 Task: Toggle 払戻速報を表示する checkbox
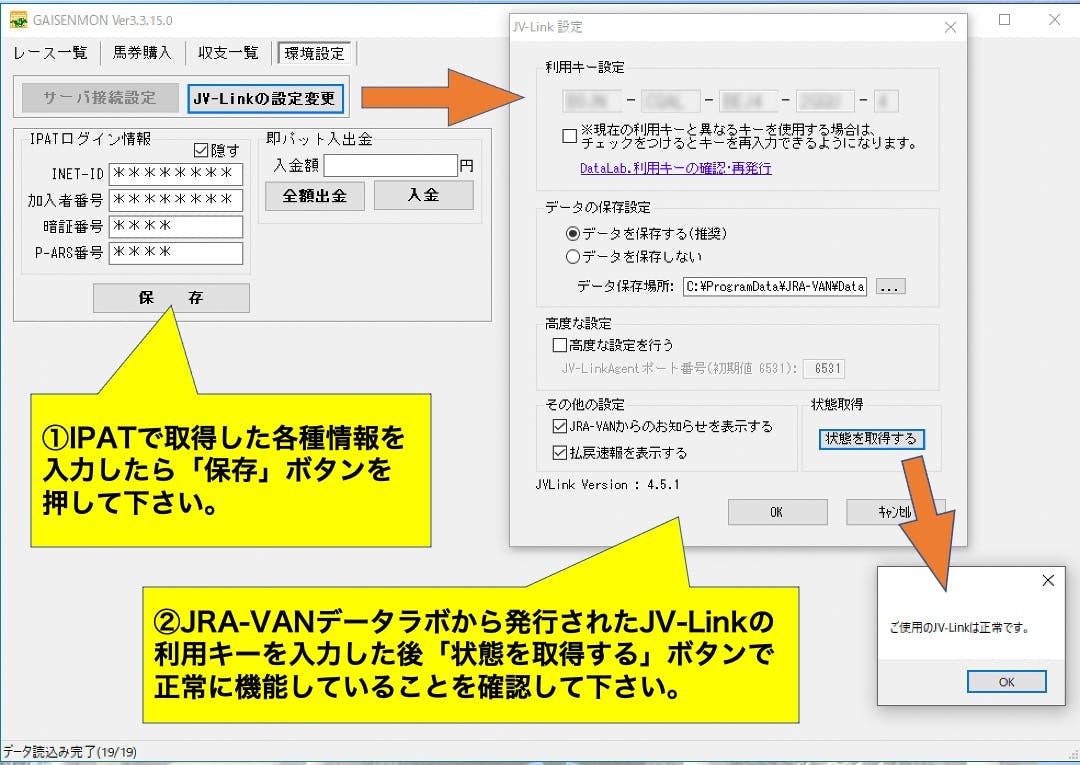[x=560, y=453]
